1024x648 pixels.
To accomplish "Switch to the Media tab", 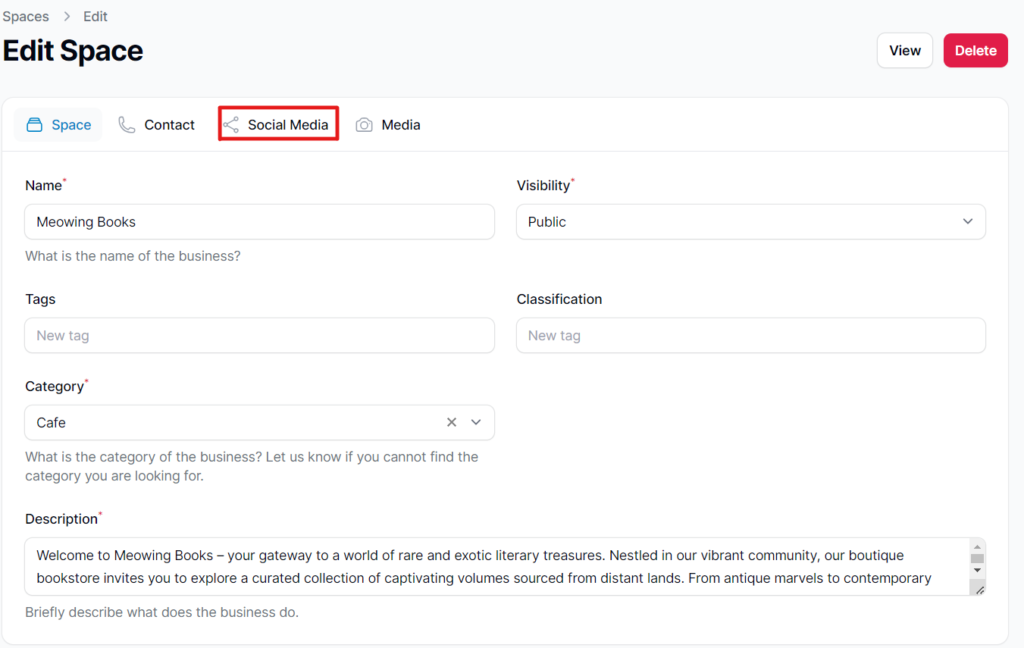I will [388, 125].
